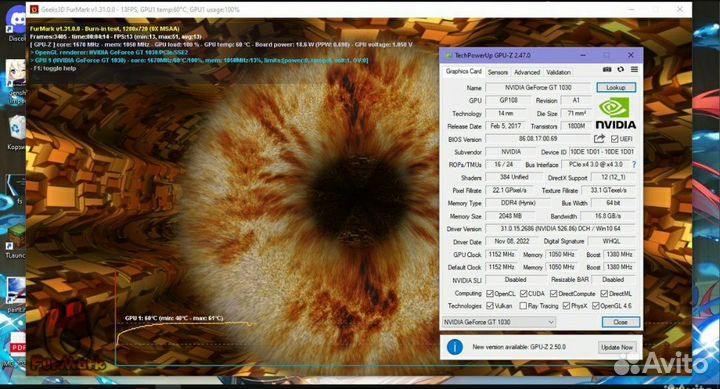
Task: Close the GPU-Z window with X
Action: [x=630, y=55]
